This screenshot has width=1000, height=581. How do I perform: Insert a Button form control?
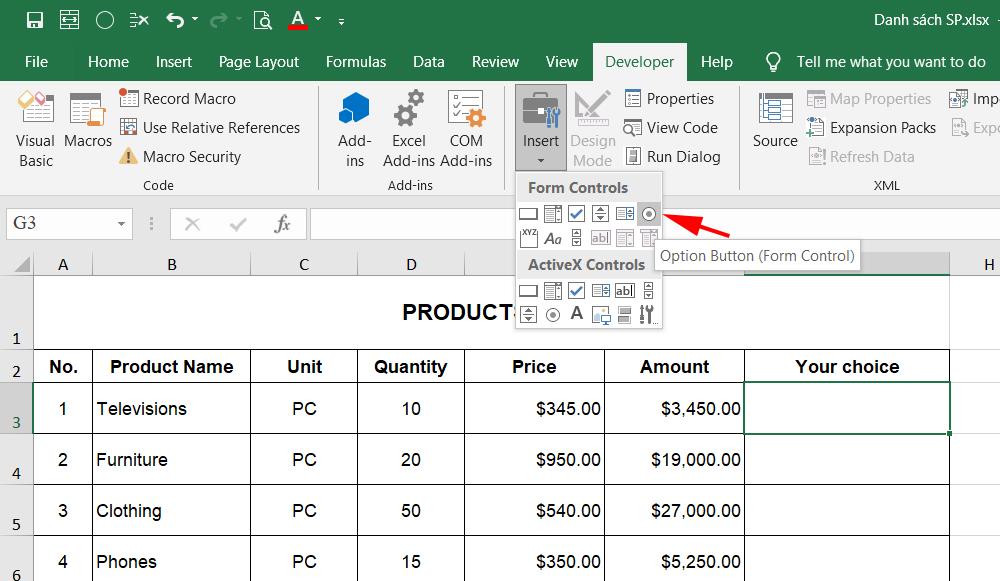(x=529, y=214)
